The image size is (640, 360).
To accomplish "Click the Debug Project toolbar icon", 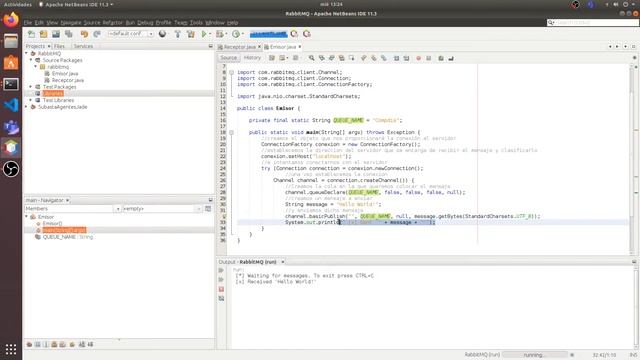I will 220,34.
